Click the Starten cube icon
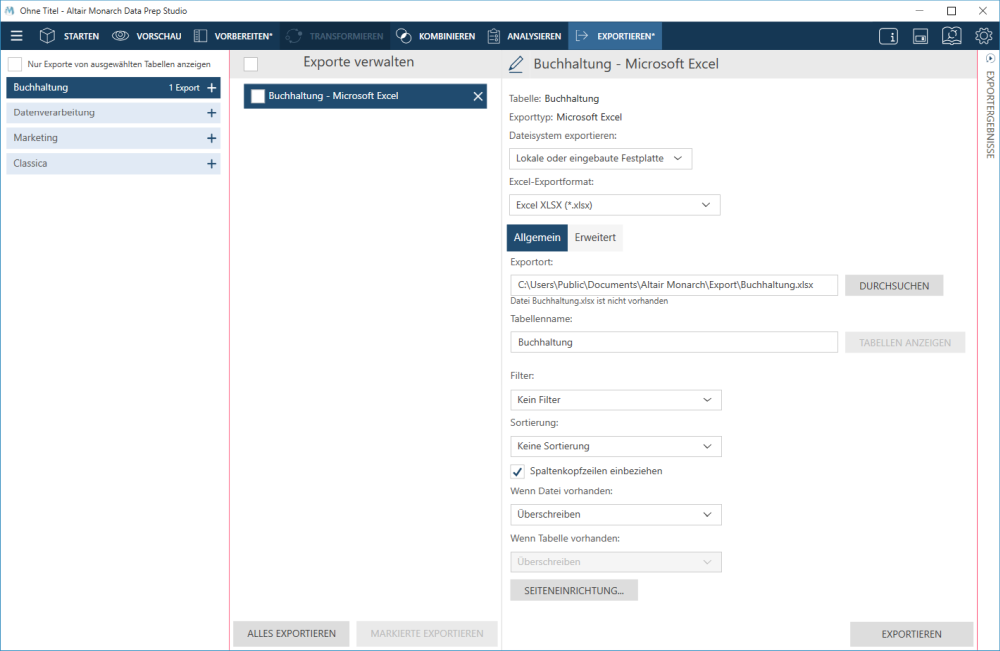Image resolution: width=1000 pixels, height=651 pixels. click(x=47, y=36)
